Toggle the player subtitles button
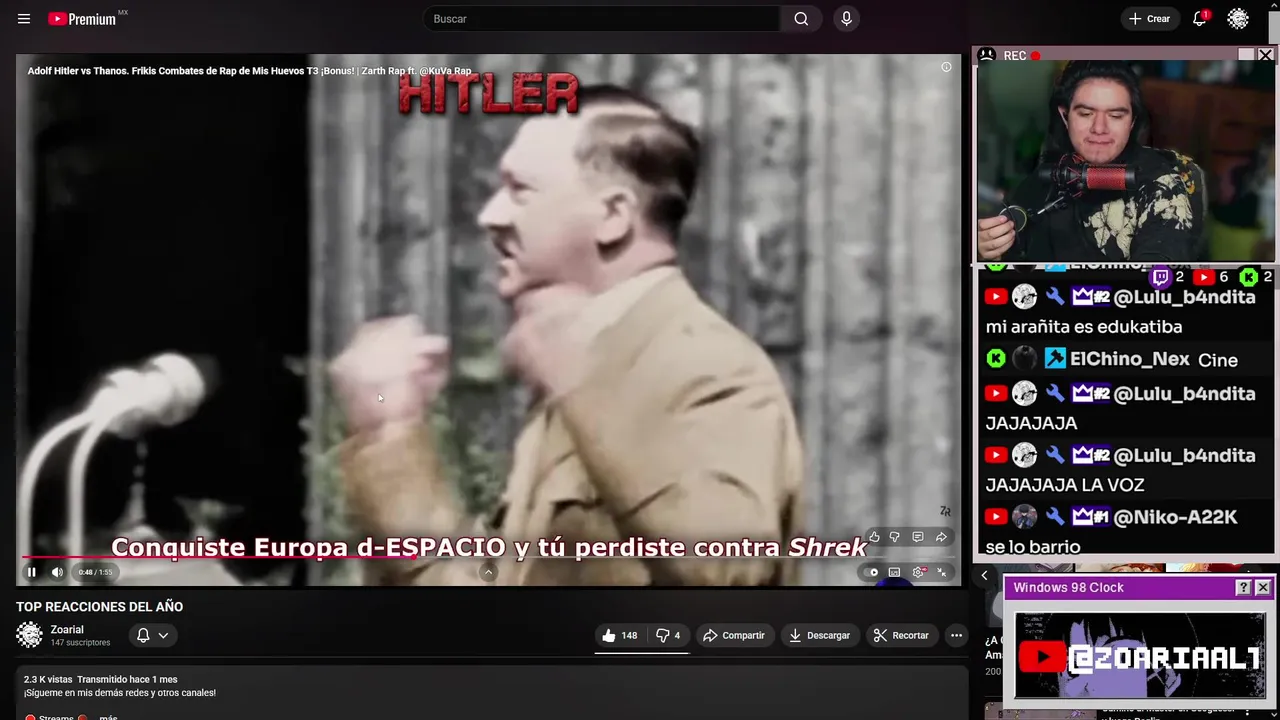This screenshot has height=720, width=1280. [894, 572]
